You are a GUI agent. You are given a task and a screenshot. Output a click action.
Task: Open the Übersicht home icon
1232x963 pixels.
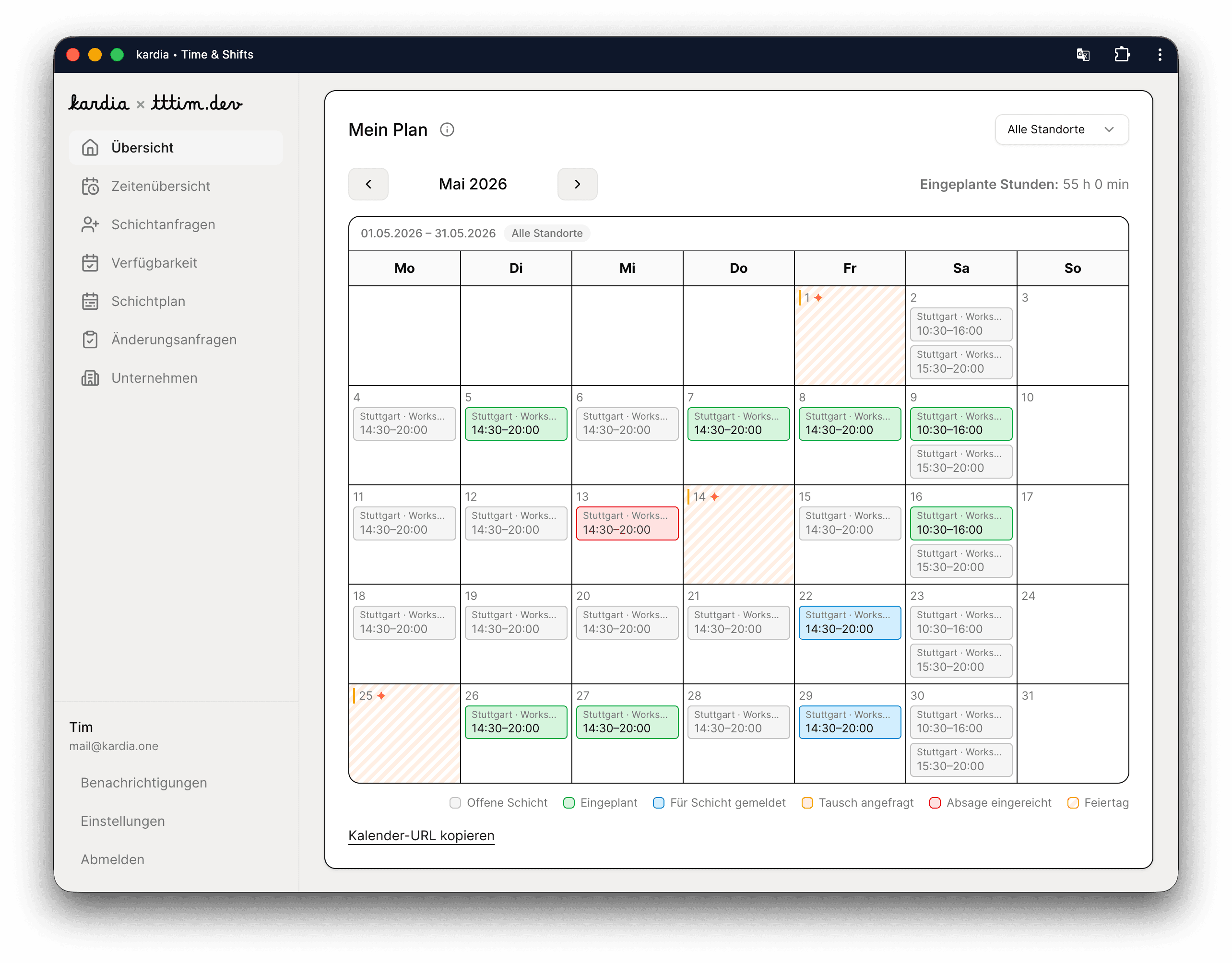90,148
